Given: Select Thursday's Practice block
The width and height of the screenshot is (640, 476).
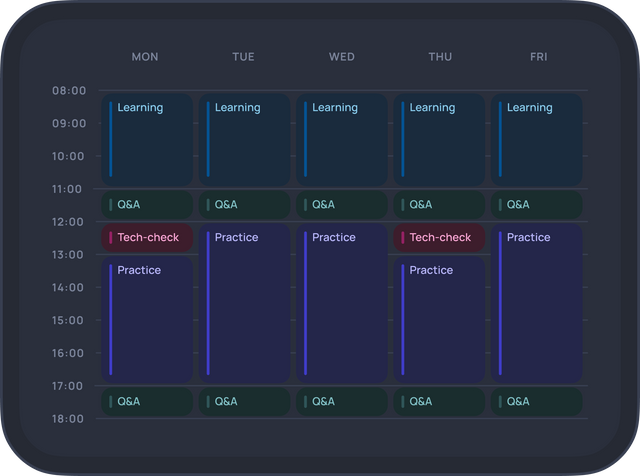Looking at the screenshot, I should (x=438, y=320).
